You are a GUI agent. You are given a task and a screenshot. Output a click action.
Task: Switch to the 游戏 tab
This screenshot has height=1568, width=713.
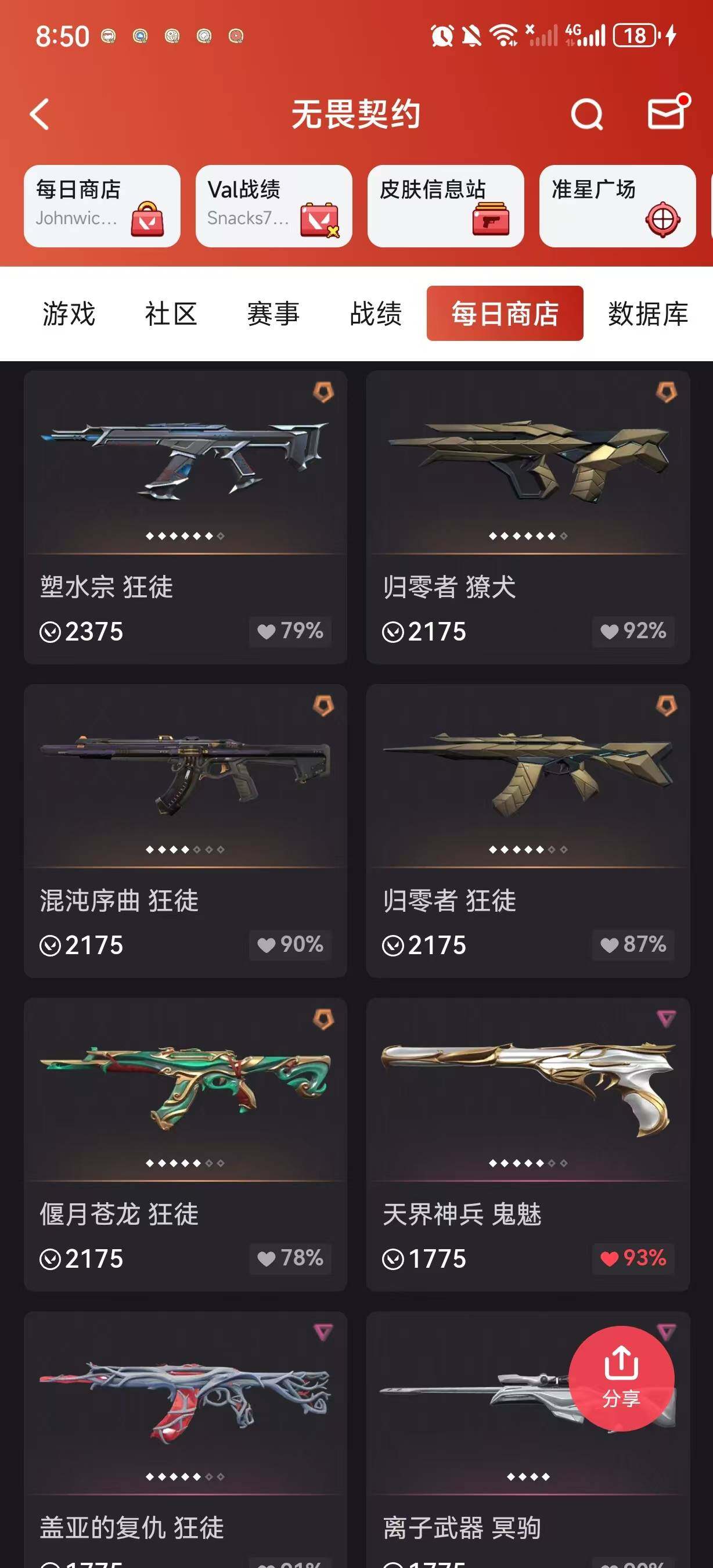pyautogui.click(x=69, y=314)
